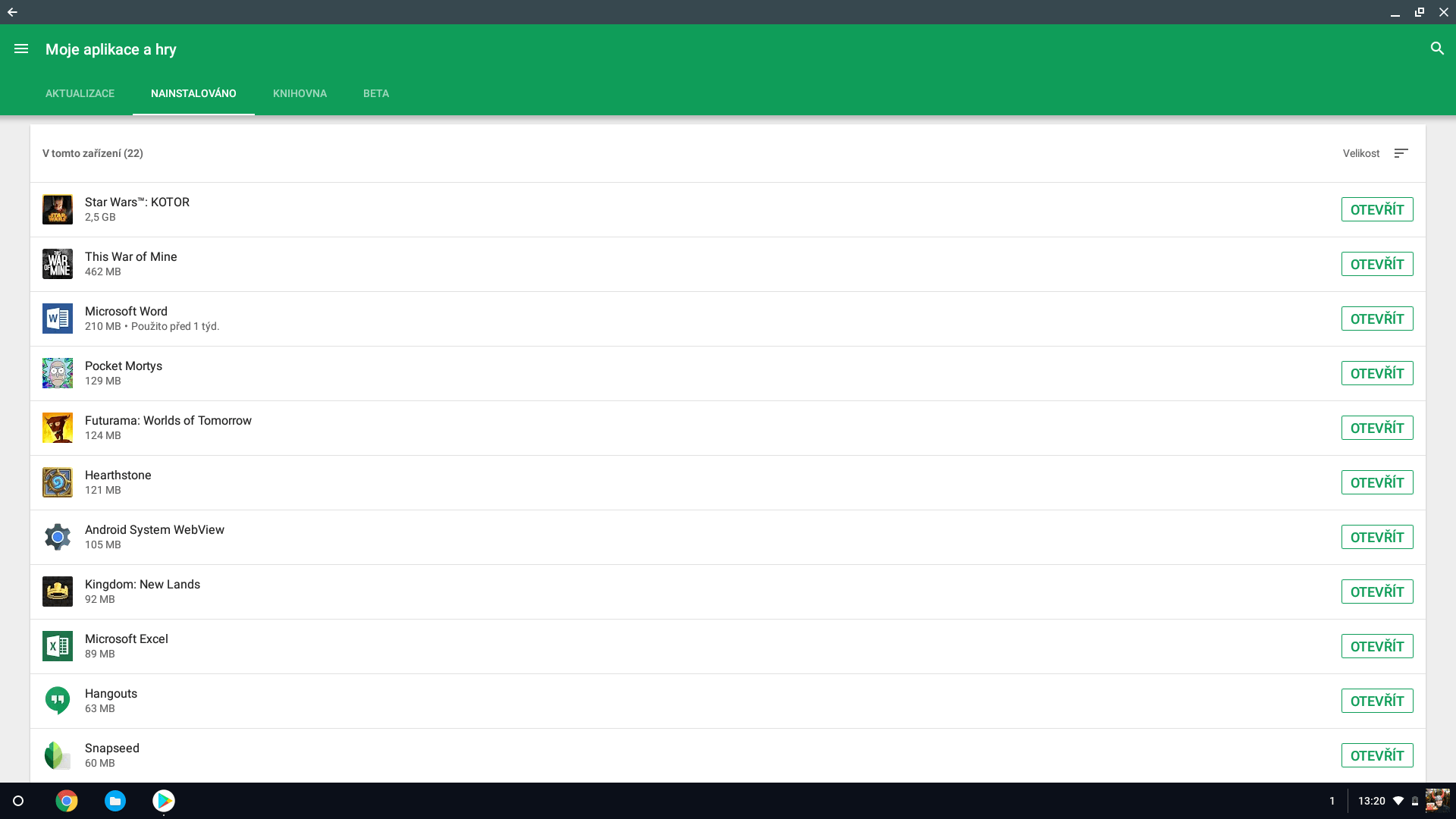Select the 'Hangouts' title
Viewport: 1456px width, 819px height.
coord(111,694)
